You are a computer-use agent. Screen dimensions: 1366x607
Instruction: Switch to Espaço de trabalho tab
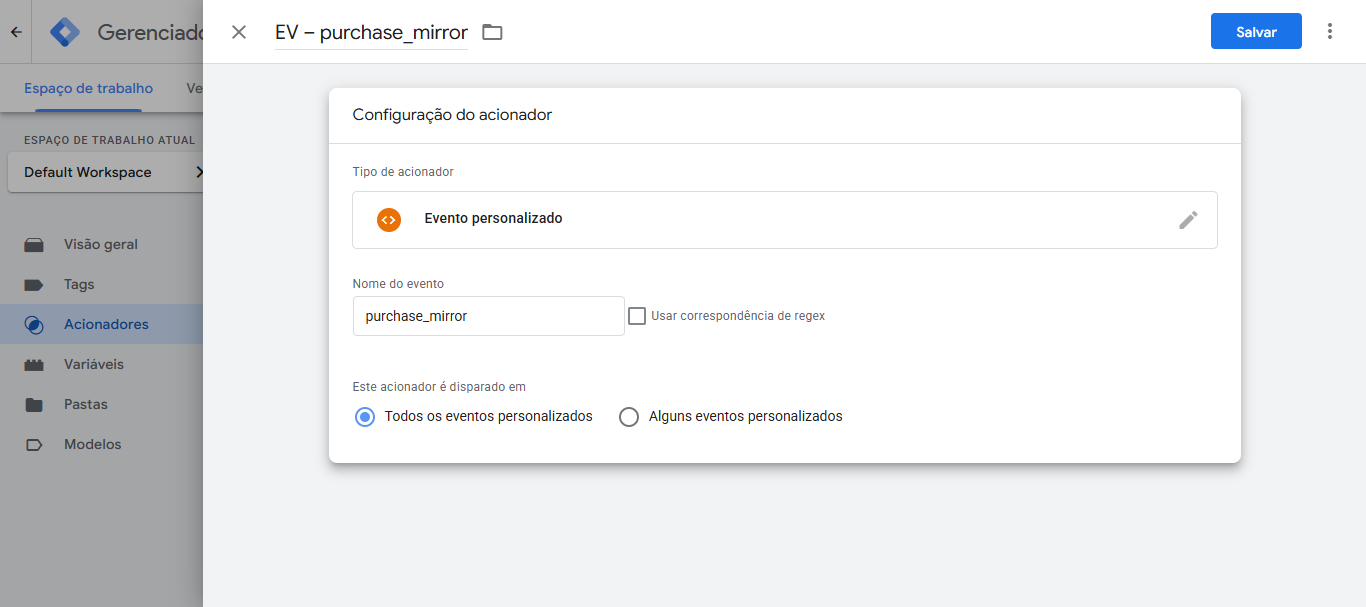88,88
